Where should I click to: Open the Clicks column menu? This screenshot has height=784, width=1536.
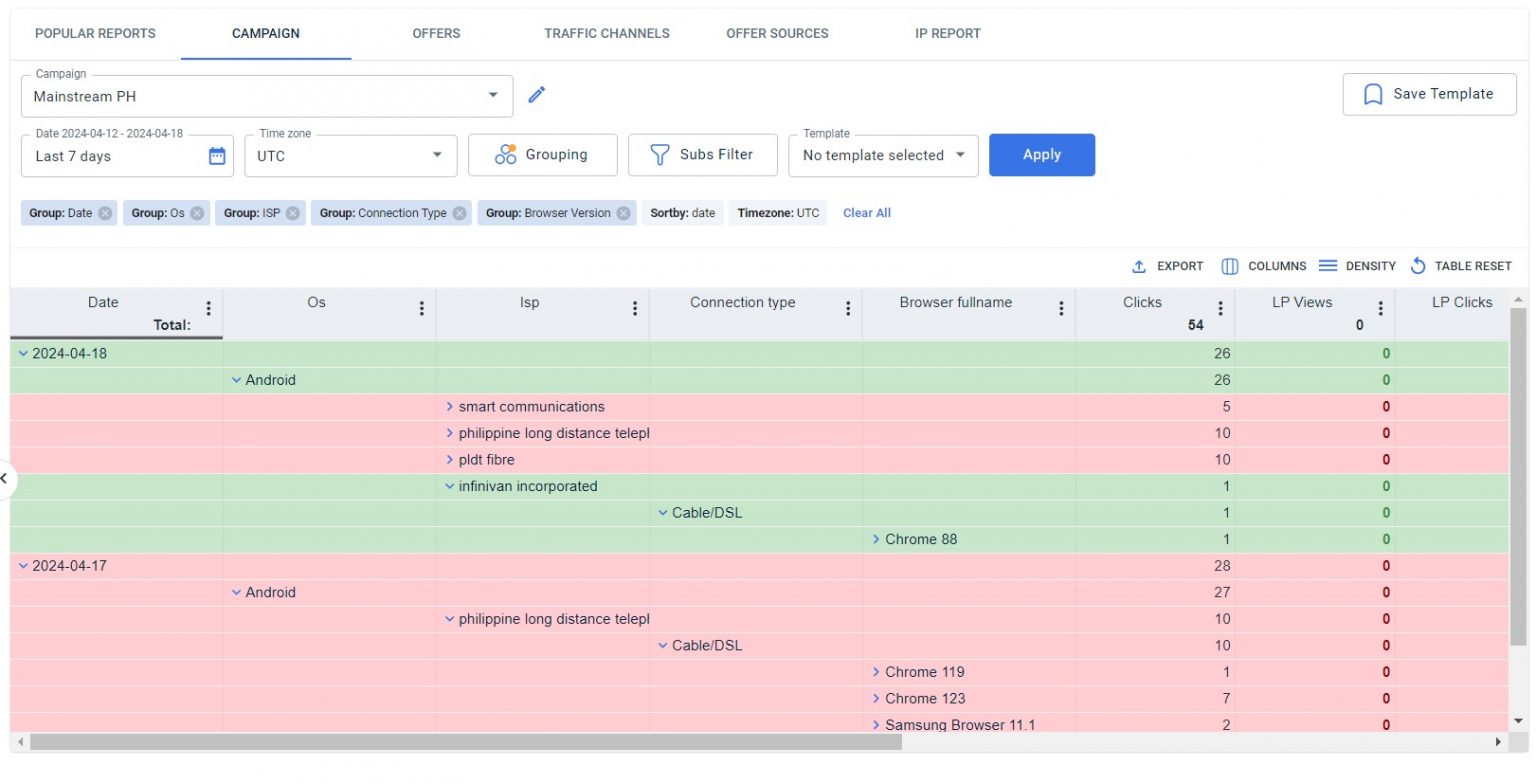tap(1220, 309)
